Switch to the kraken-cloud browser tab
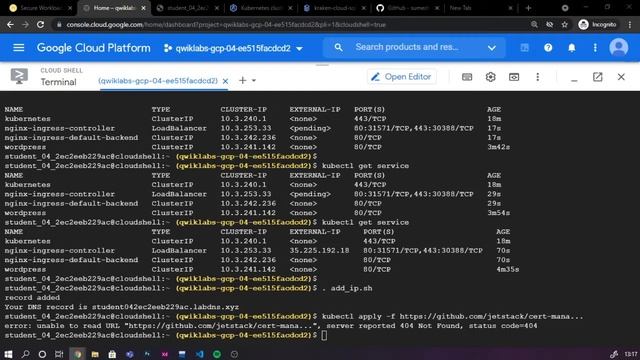The image size is (640, 360). (335, 8)
